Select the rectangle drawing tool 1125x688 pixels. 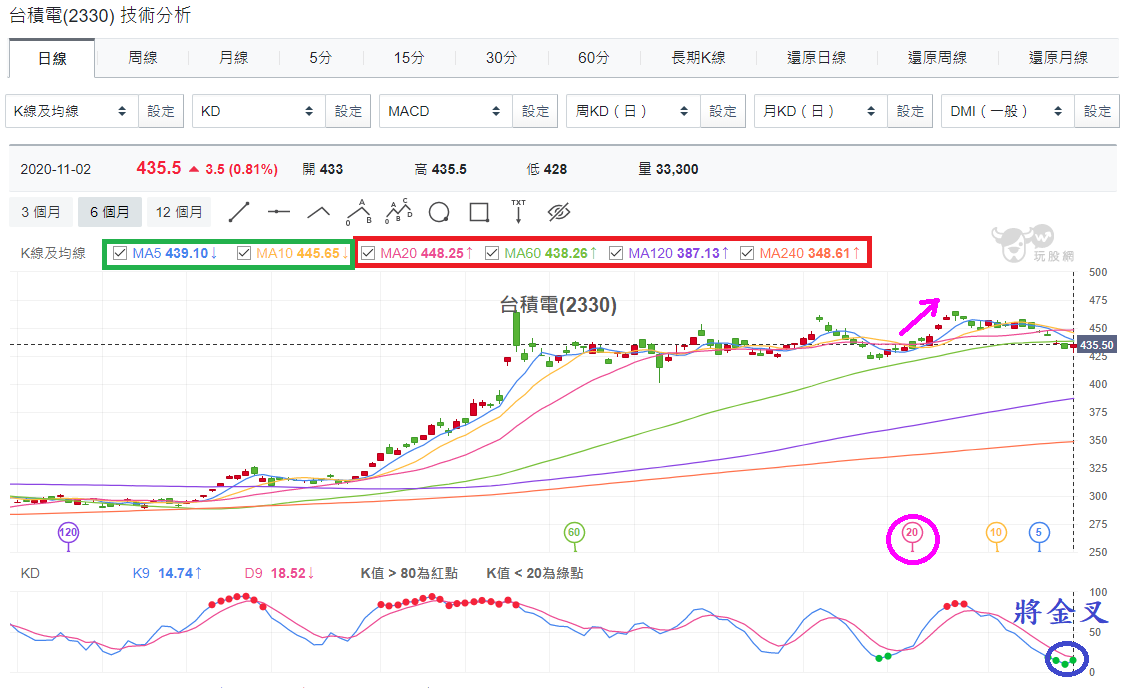tap(479, 212)
